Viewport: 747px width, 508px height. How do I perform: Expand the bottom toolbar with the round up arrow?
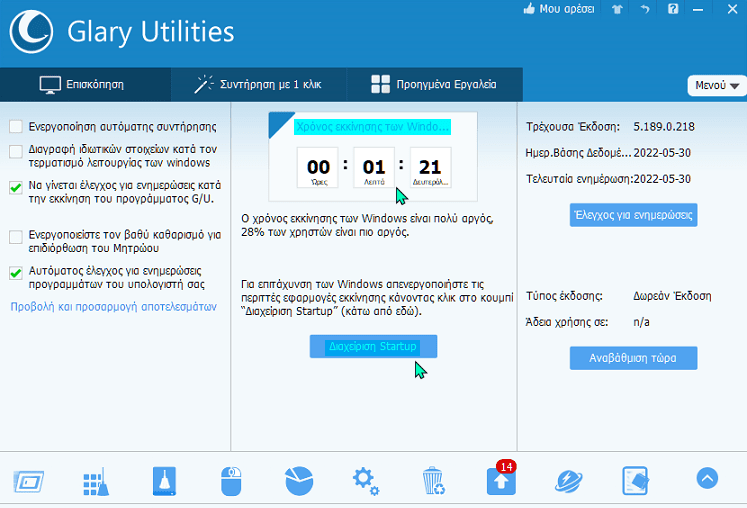tap(707, 478)
